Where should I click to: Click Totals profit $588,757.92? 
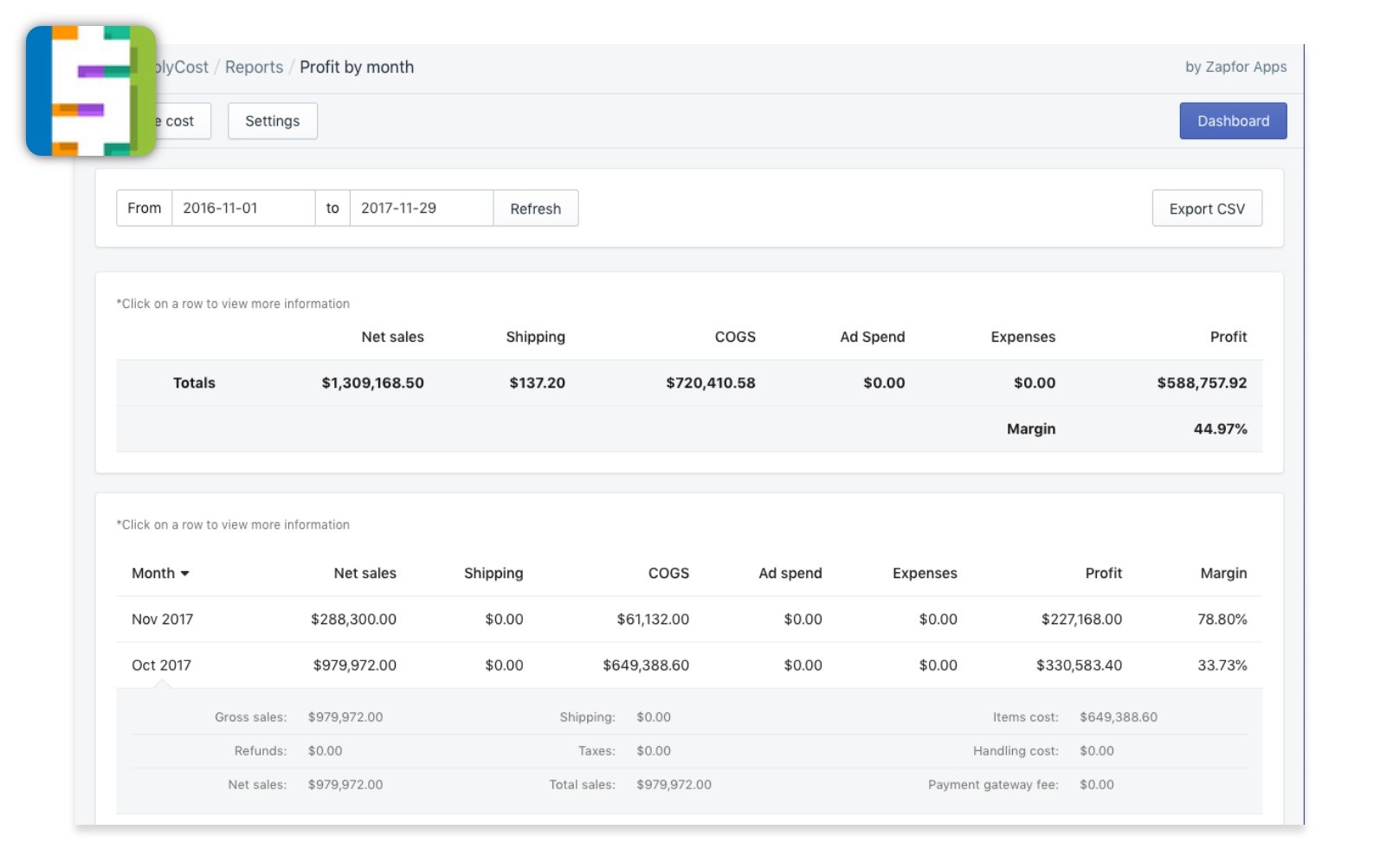1202,383
